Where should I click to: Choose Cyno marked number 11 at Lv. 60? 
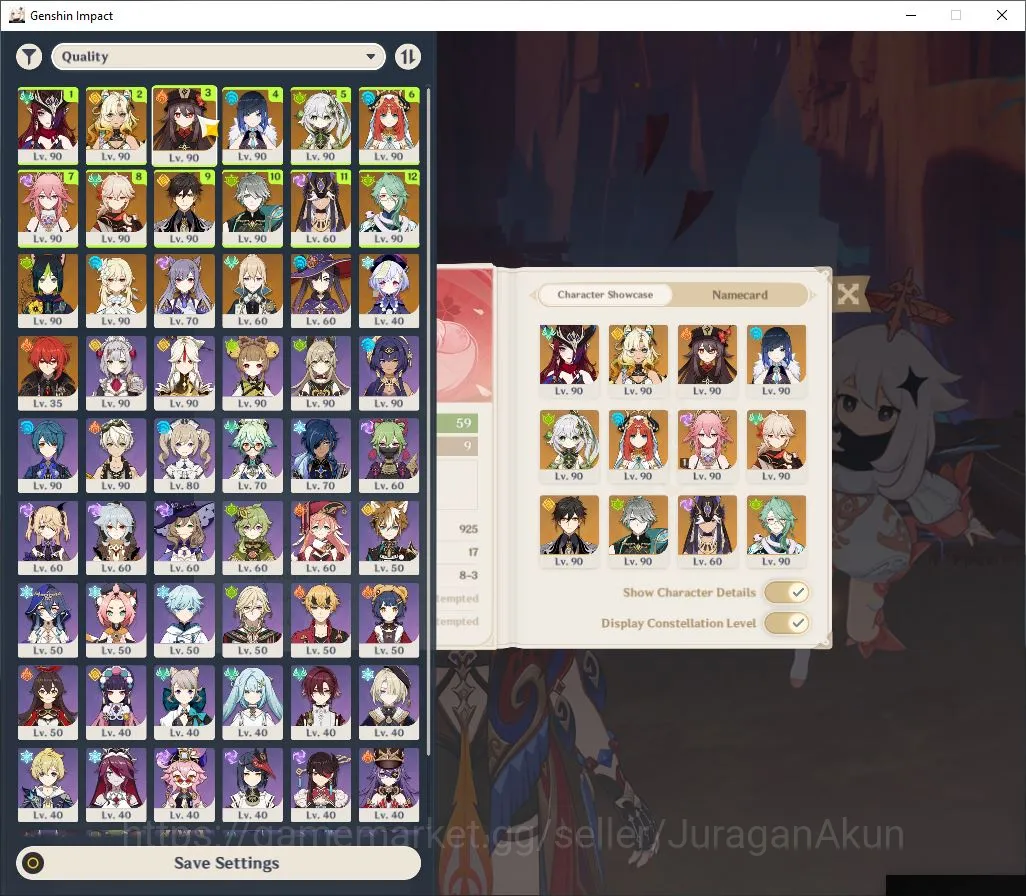321,208
